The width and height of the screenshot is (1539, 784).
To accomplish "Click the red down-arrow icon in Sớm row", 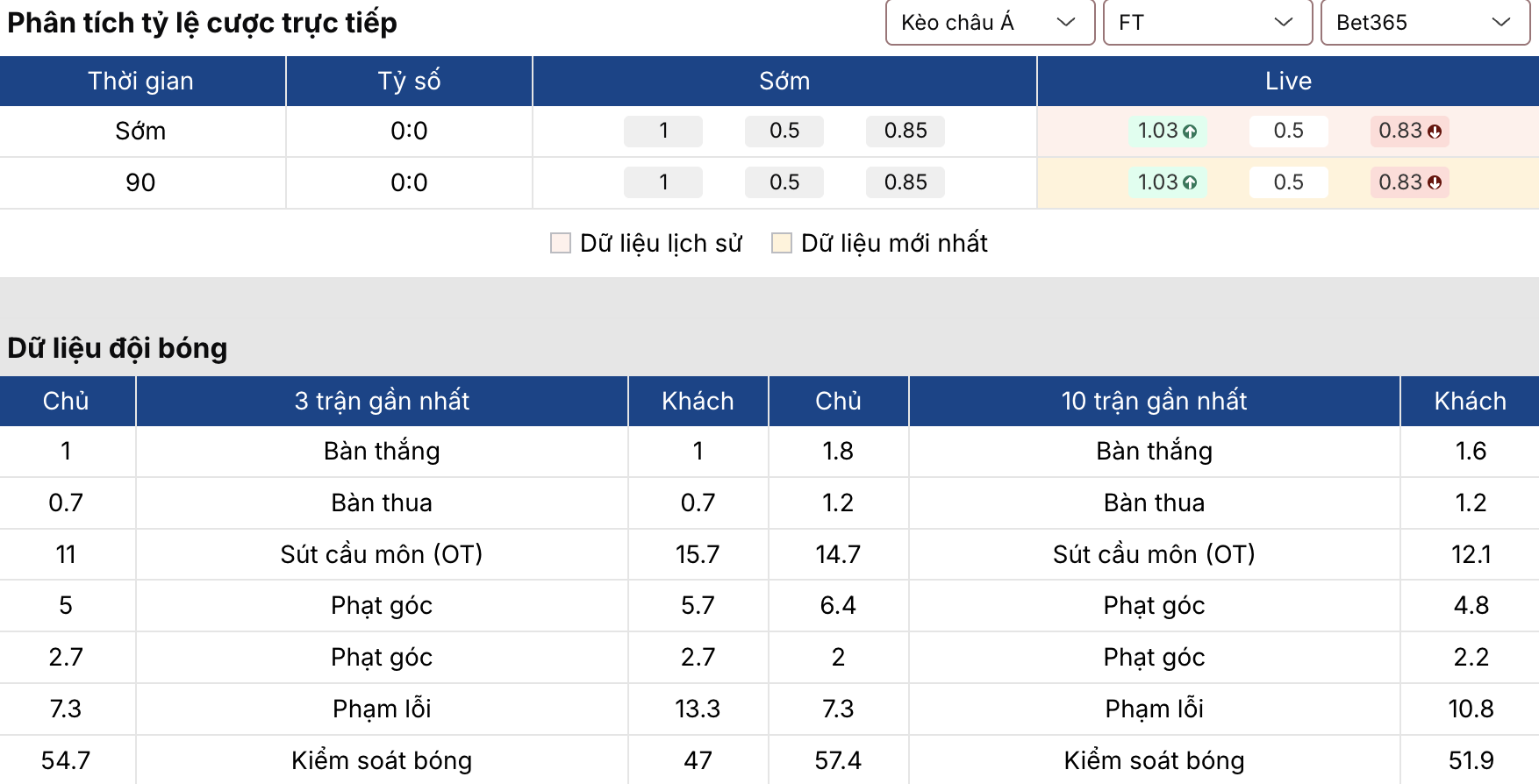I will (x=1435, y=132).
